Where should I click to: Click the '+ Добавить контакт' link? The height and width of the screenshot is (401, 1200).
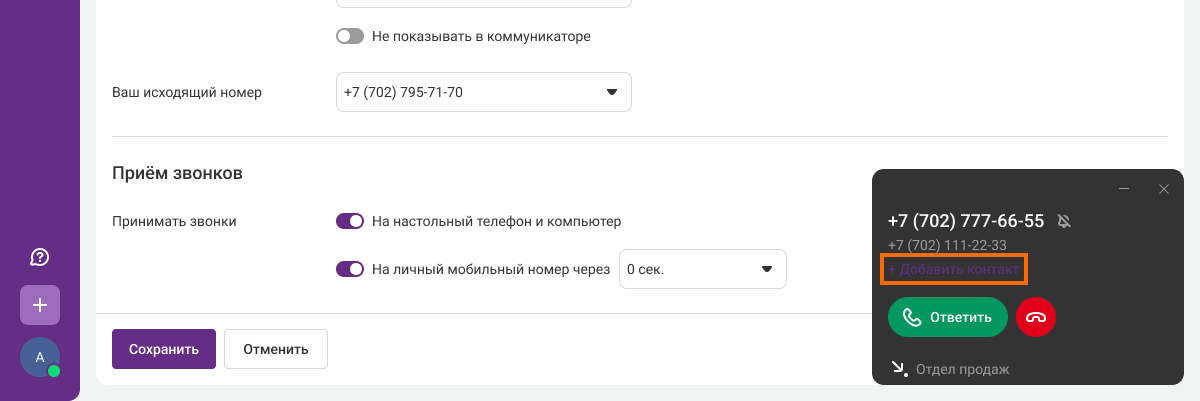[954, 270]
